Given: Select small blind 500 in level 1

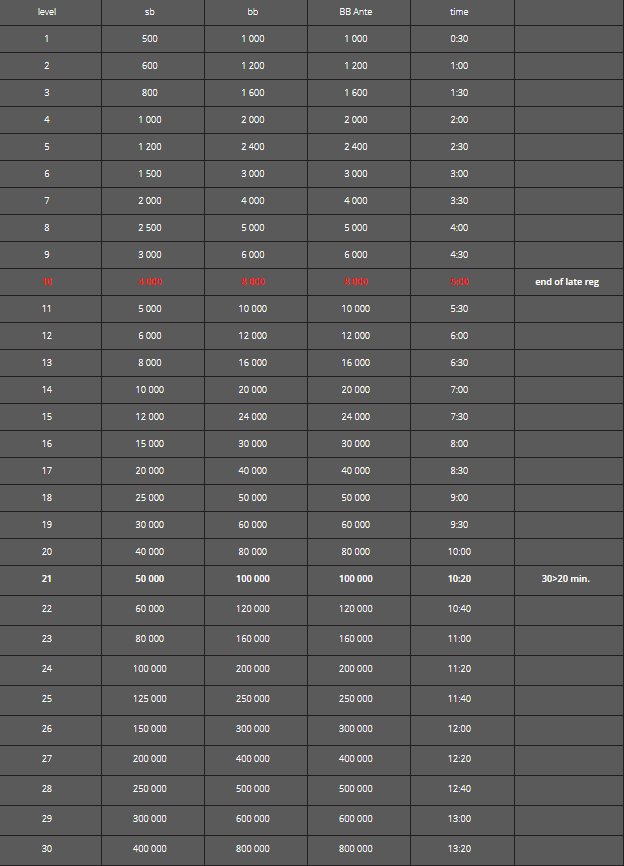Looking at the screenshot, I should click(150, 39).
